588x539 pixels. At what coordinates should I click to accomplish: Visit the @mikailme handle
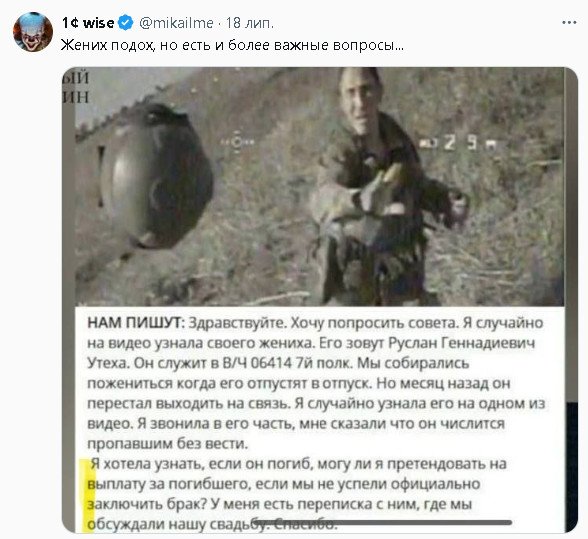[x=176, y=23]
